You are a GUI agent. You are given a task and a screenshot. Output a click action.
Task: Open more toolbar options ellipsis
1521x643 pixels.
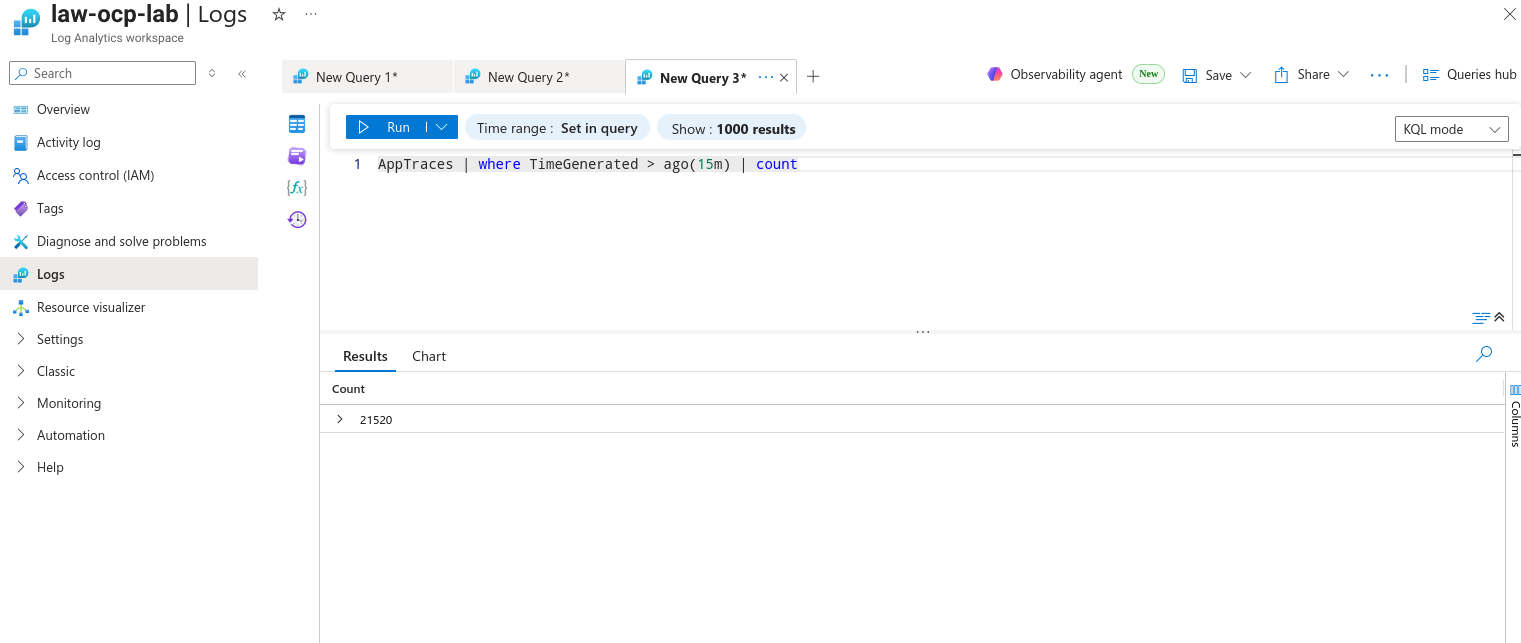click(1379, 75)
